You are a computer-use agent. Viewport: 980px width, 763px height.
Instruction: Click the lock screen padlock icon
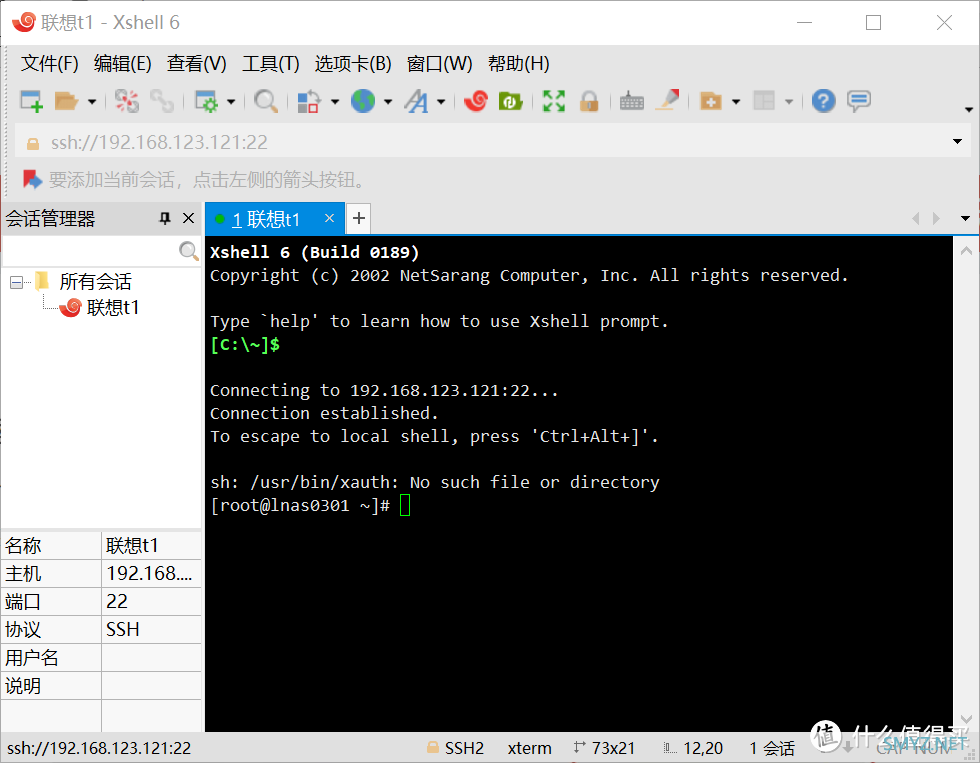click(589, 101)
